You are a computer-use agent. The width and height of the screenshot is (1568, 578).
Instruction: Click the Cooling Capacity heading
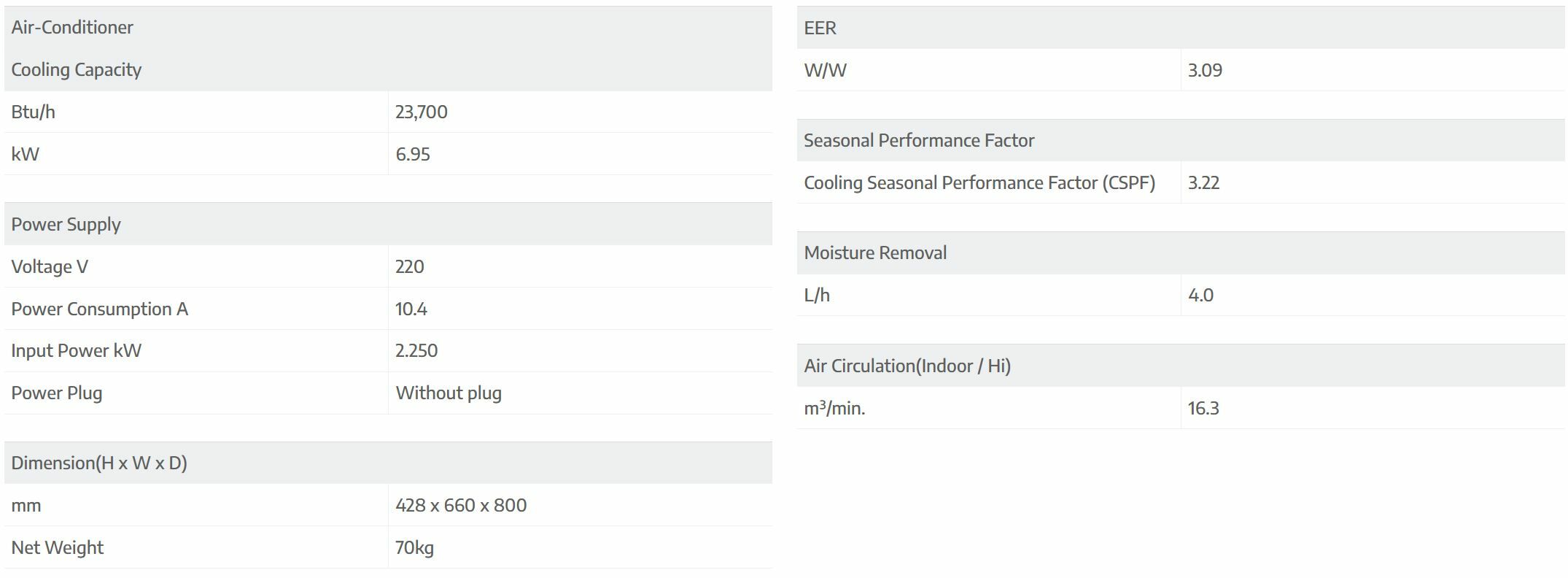click(77, 70)
